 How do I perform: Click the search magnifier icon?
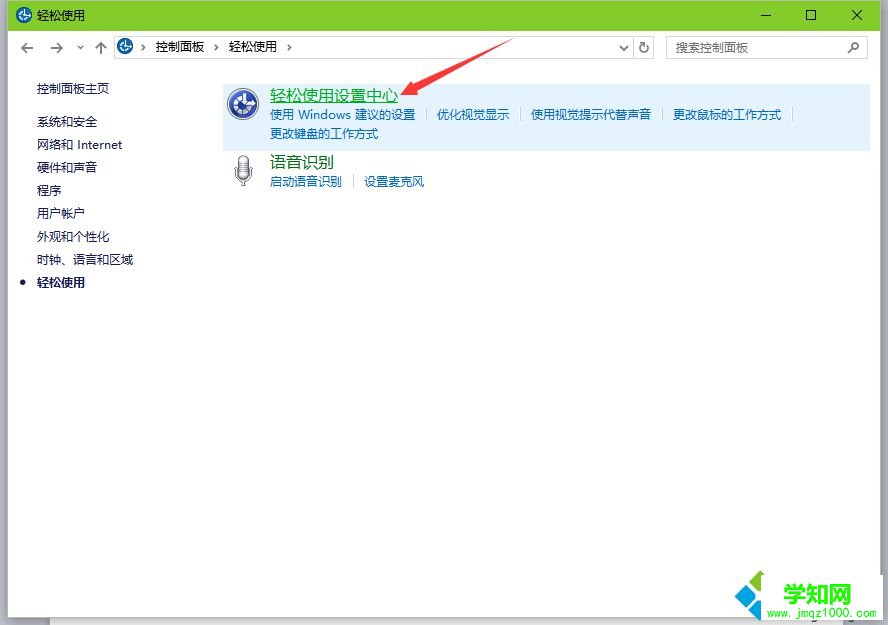(853, 47)
